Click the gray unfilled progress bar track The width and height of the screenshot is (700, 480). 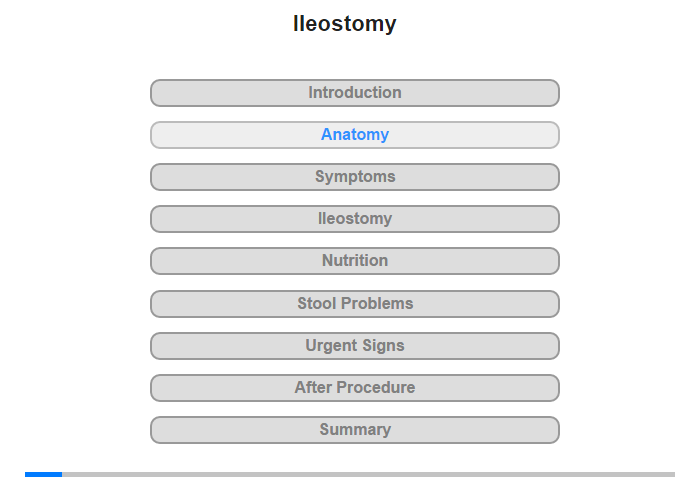368,474
